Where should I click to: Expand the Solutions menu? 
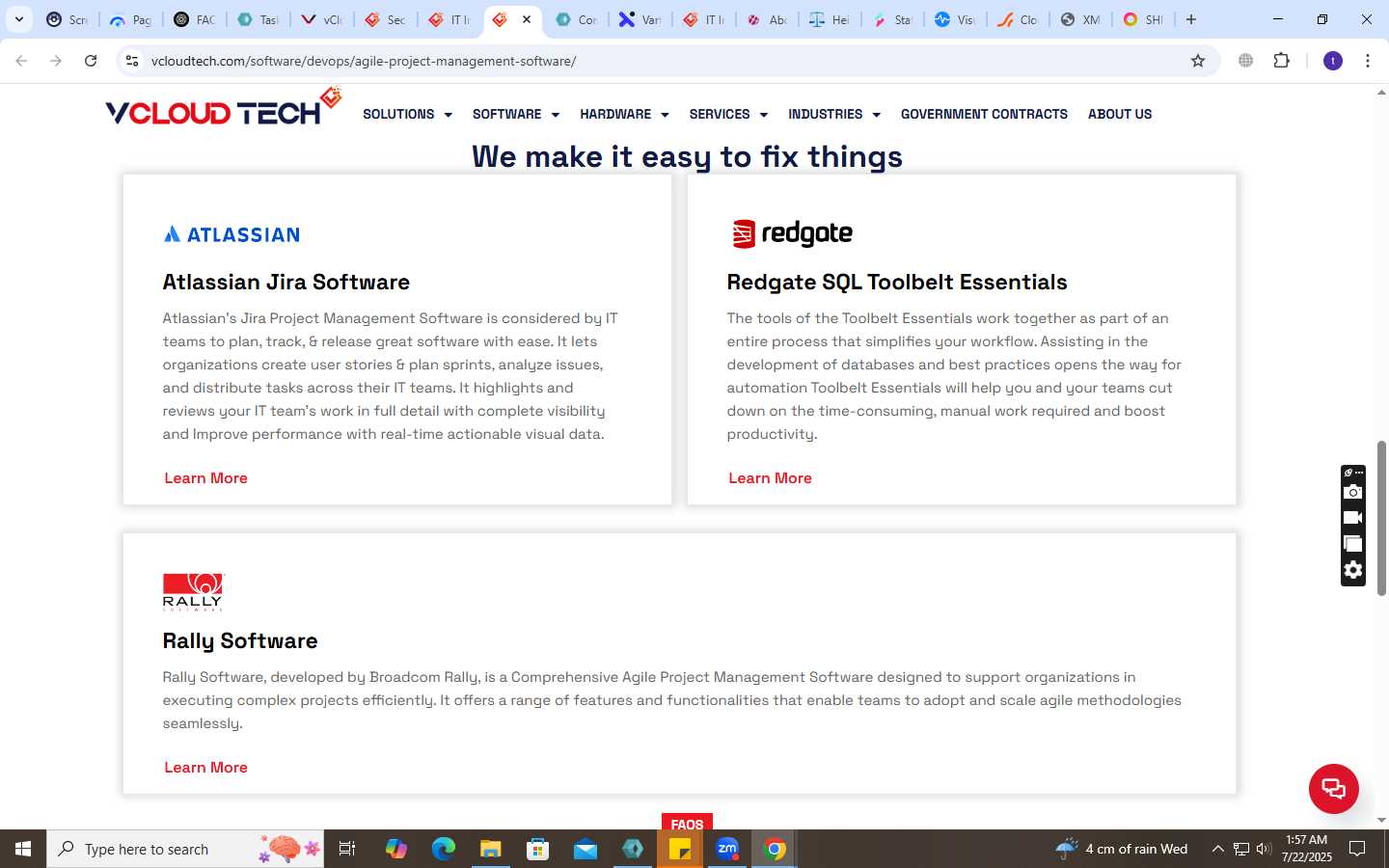(407, 114)
